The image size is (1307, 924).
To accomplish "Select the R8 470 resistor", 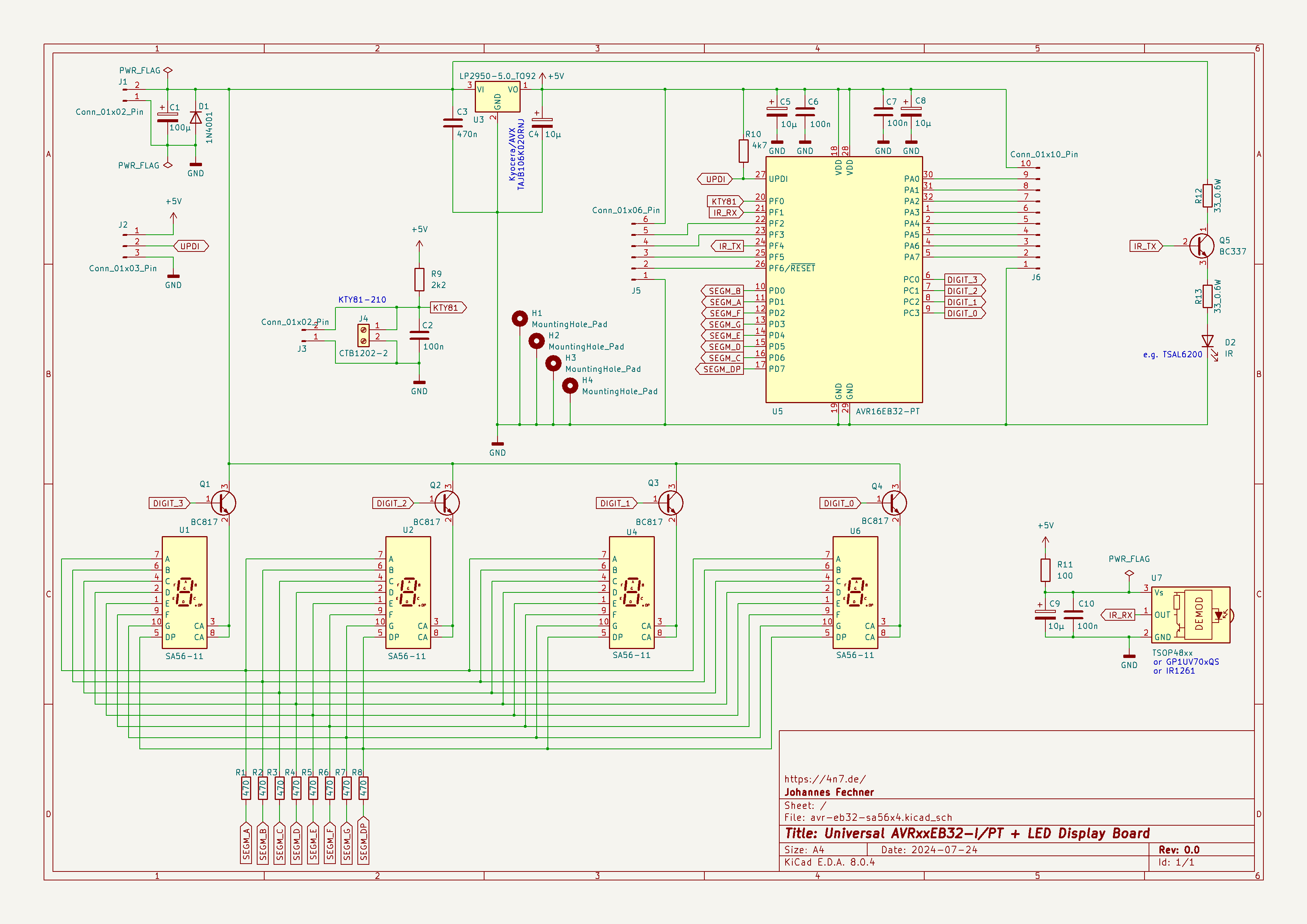I will [363, 789].
